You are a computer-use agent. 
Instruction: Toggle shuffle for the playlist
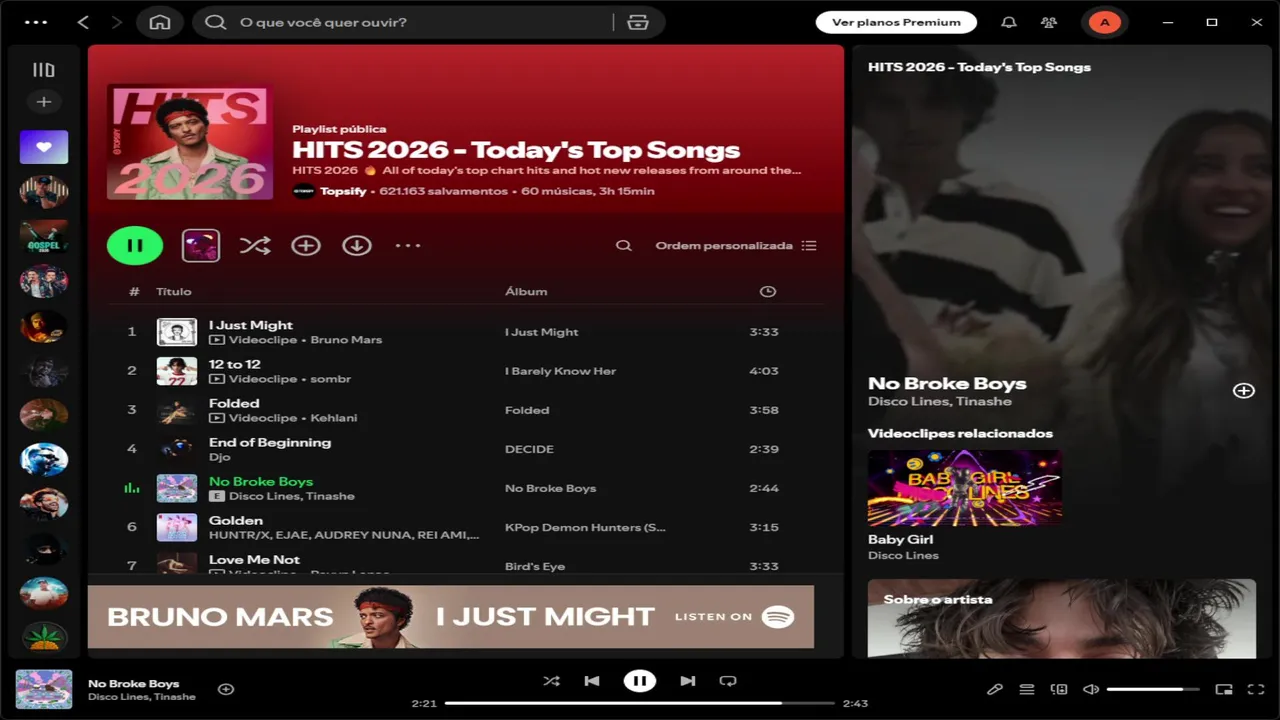255,245
